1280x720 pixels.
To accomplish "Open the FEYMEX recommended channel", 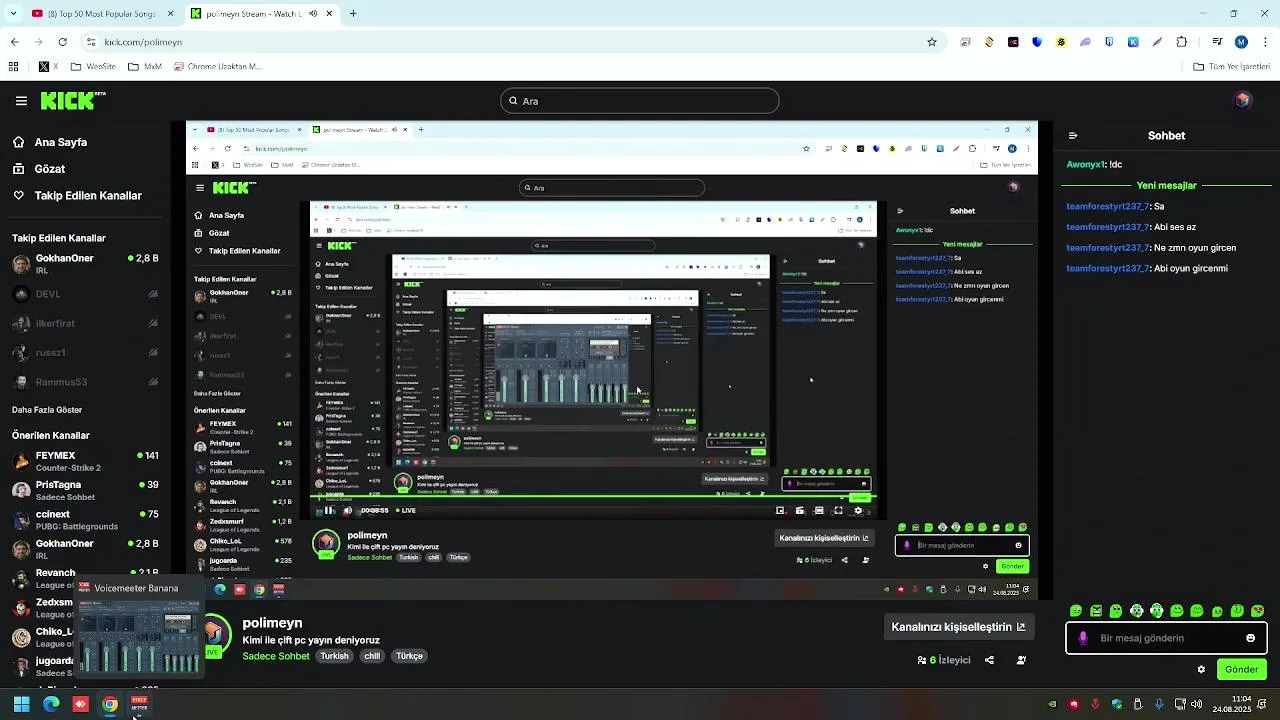I will (x=85, y=461).
